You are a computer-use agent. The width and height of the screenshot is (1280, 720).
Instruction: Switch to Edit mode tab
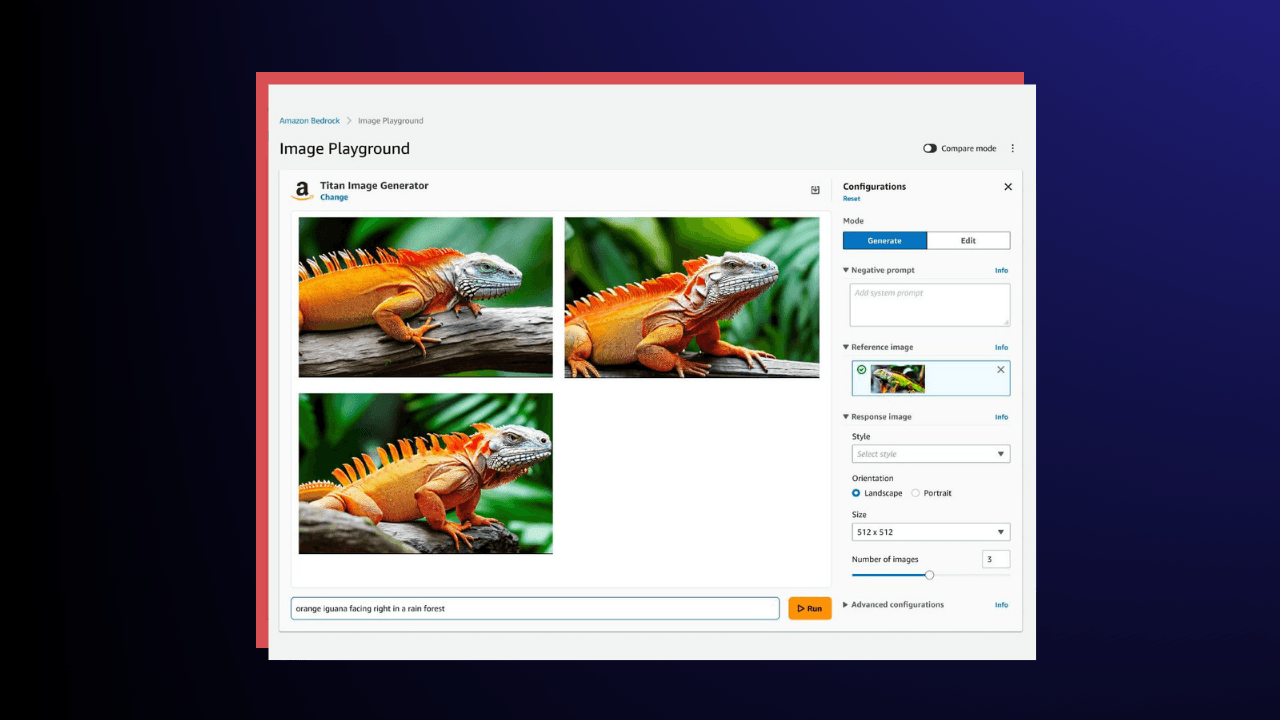tap(968, 241)
